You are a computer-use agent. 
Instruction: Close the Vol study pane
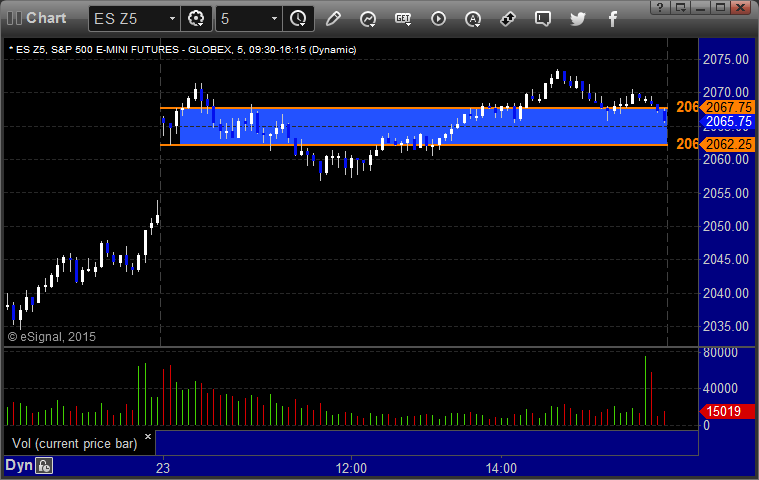click(148, 436)
